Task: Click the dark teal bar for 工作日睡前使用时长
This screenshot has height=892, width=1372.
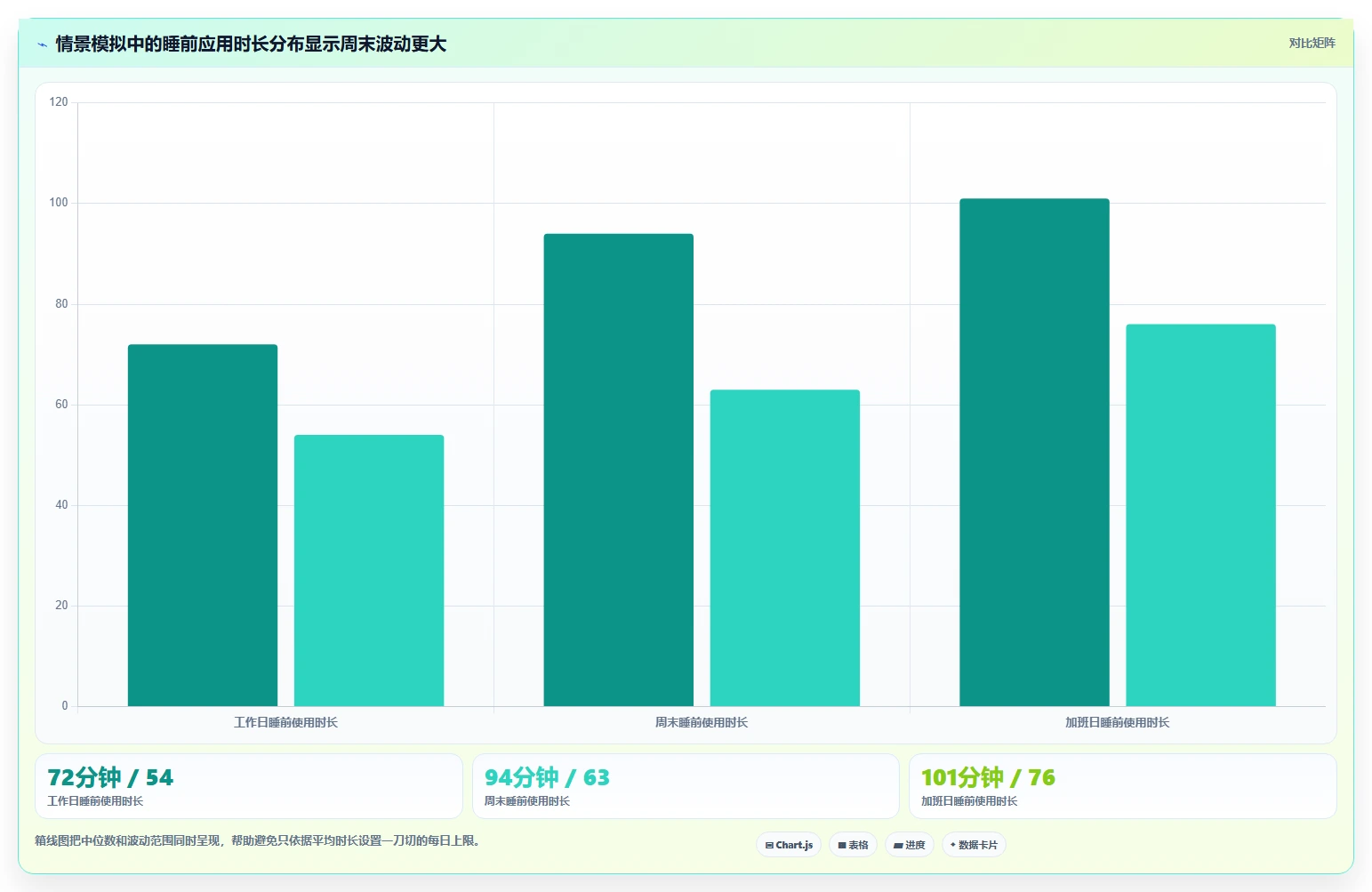Action: [x=203, y=525]
